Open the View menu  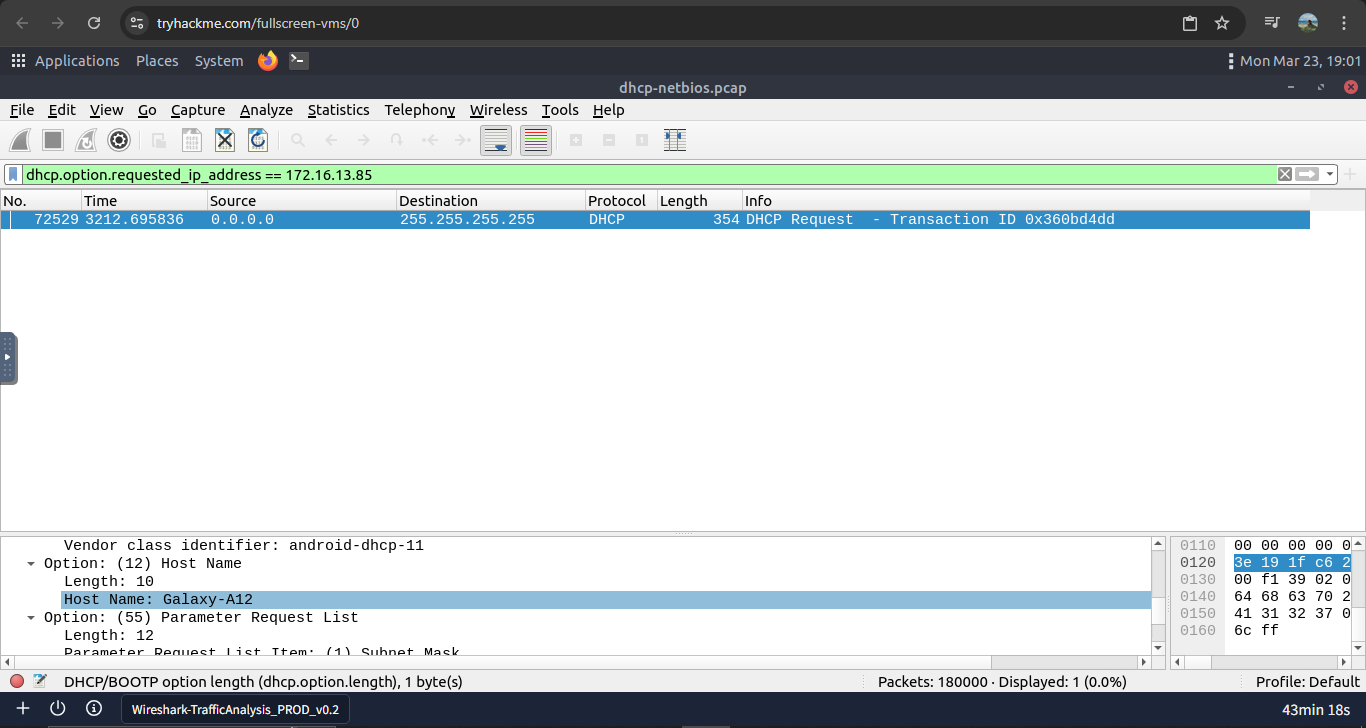coord(106,110)
